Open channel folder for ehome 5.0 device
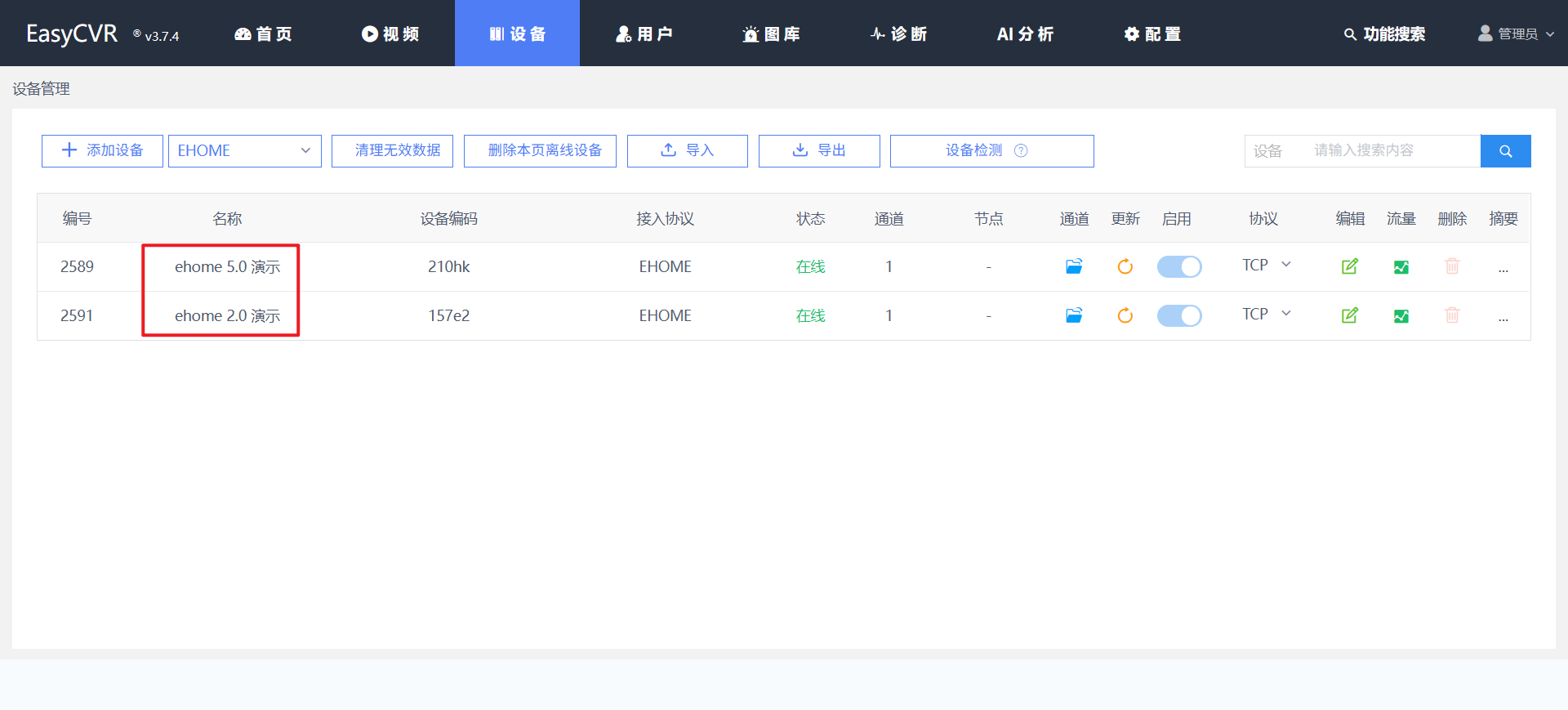Image resolution: width=1568 pixels, height=710 pixels. (1074, 266)
